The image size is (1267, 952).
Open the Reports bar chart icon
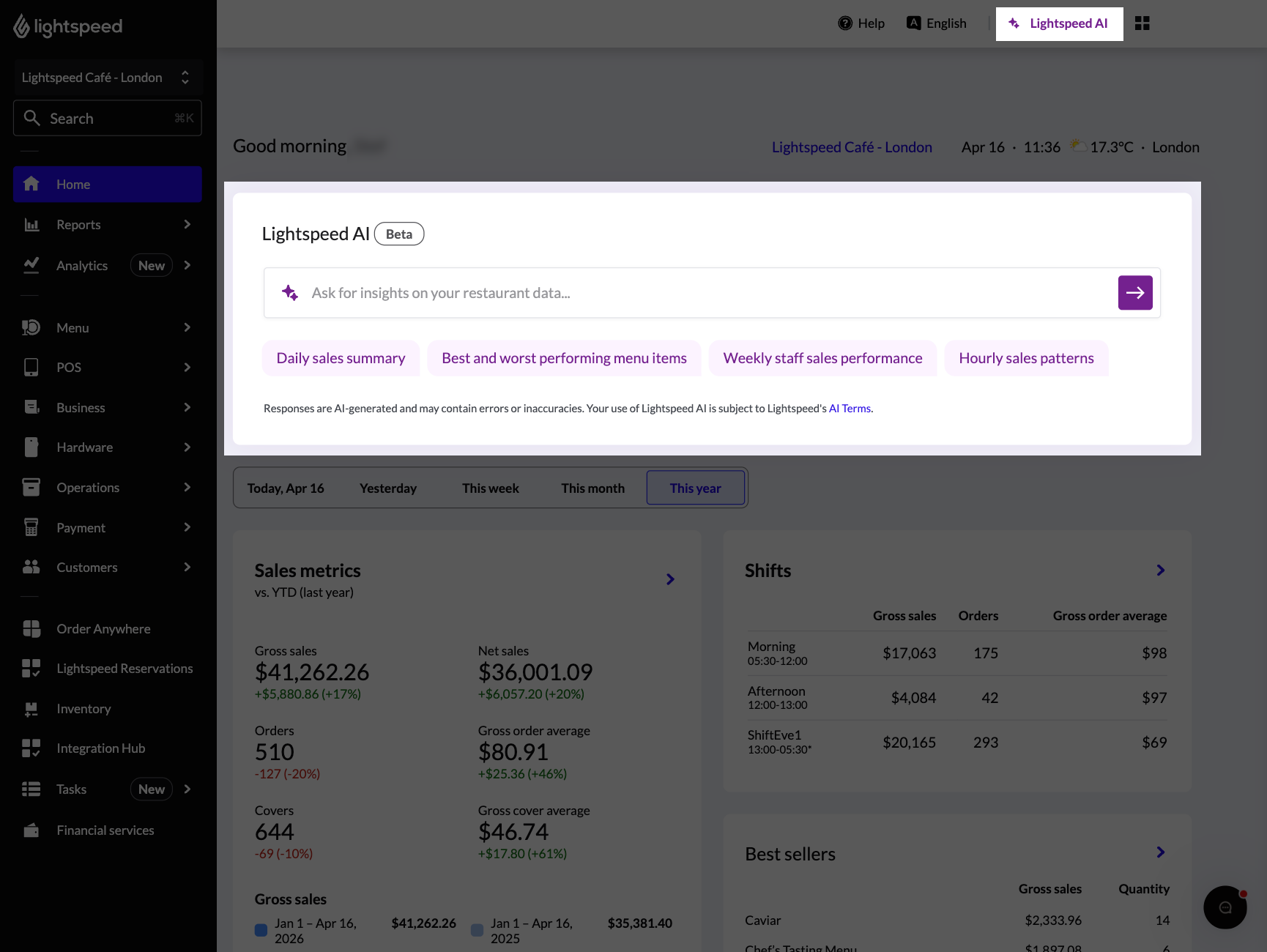(x=31, y=224)
